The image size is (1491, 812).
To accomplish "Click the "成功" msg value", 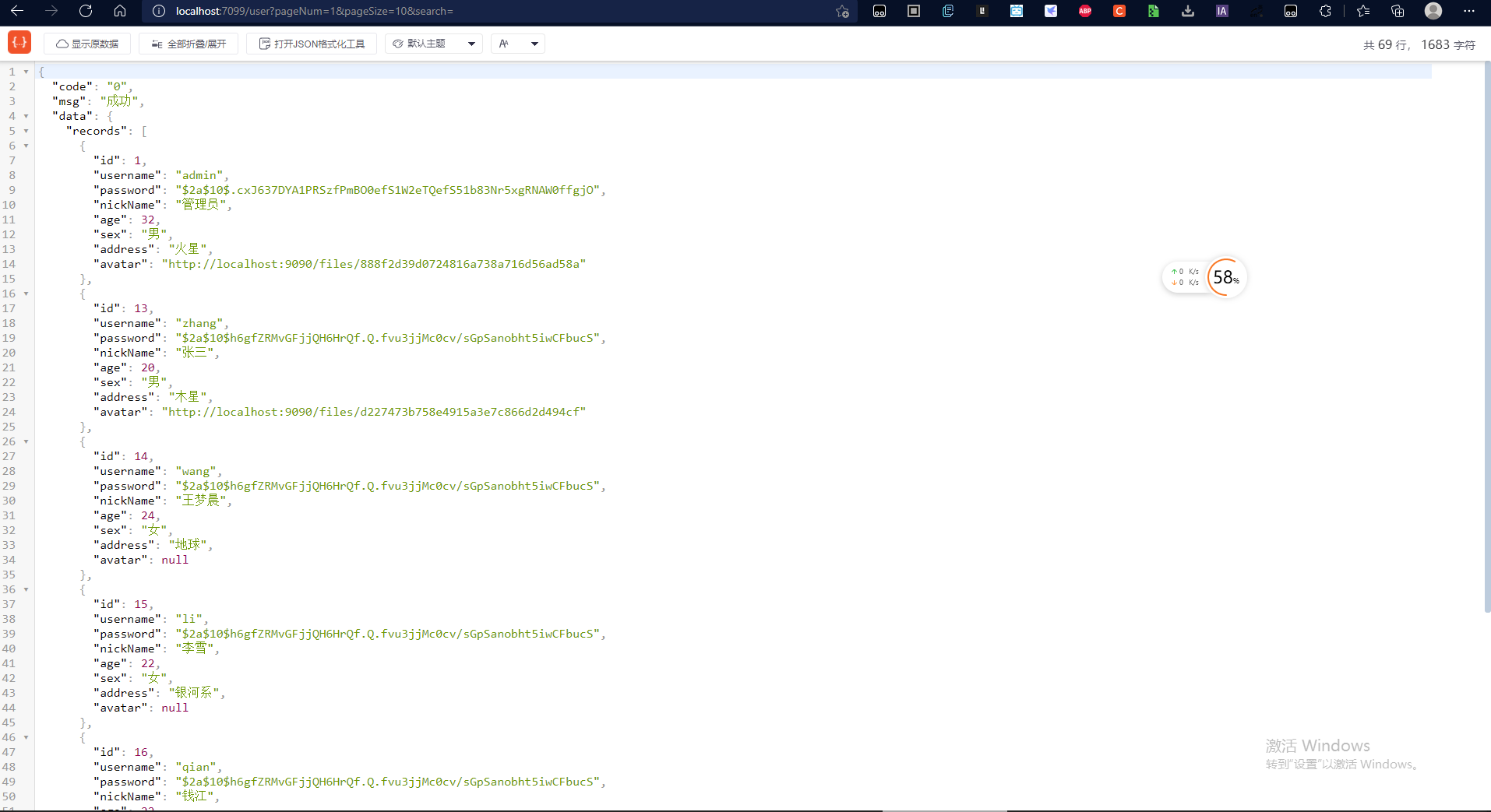I will [x=119, y=101].
